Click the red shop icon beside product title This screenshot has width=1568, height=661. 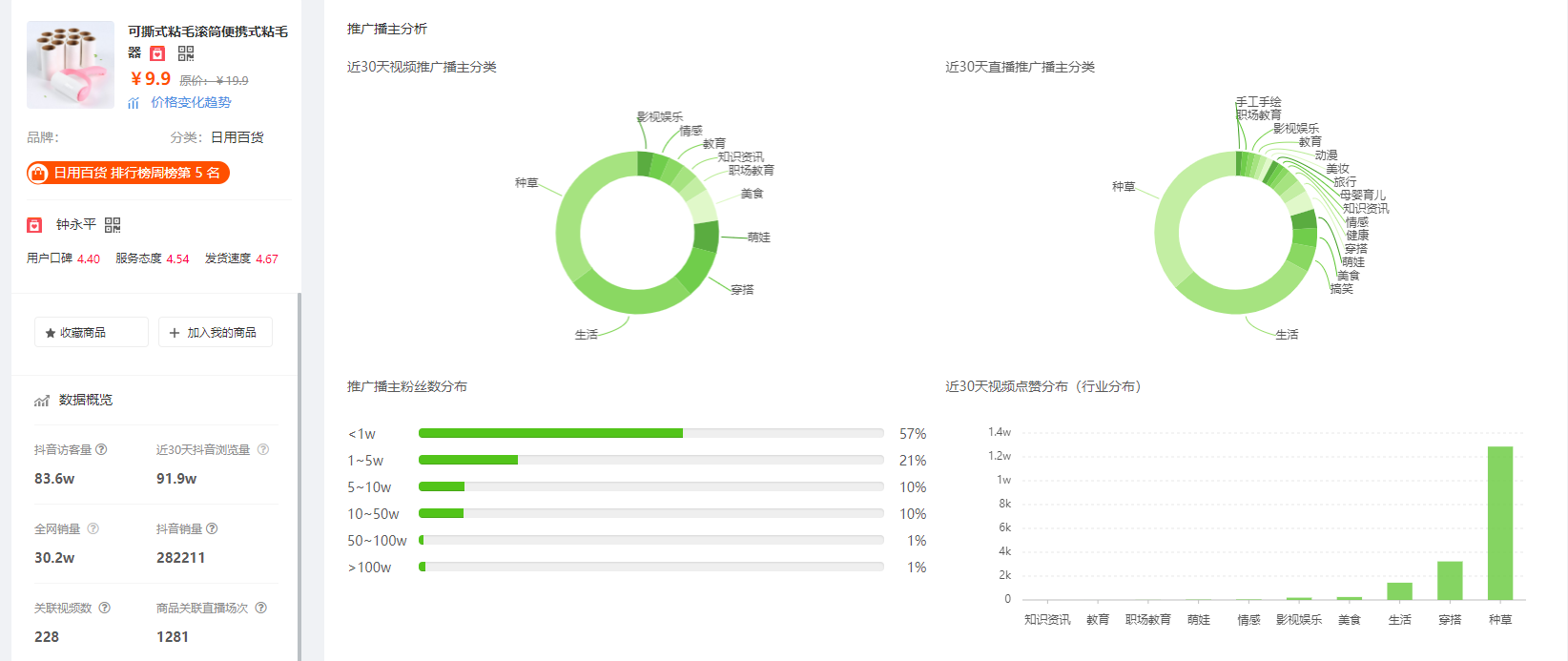[158, 53]
